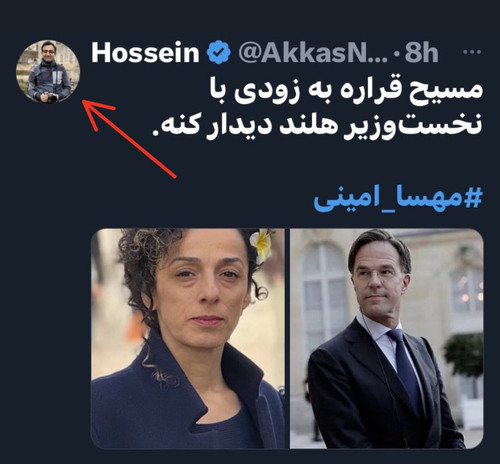Open the 8h timestamp link
This screenshot has width=500, height=464.
tap(421, 53)
